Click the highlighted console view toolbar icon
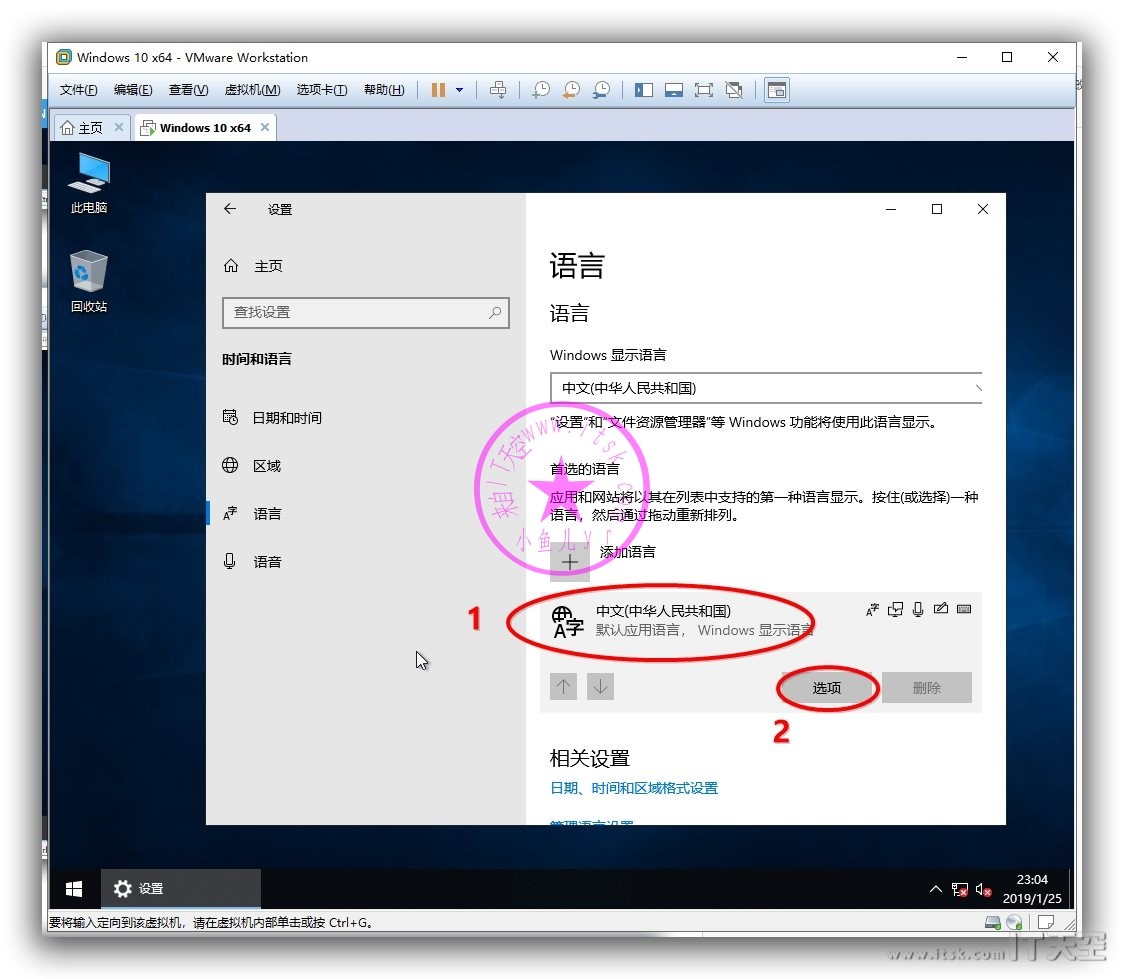Viewport: 1124px width, 979px height. pos(776,90)
